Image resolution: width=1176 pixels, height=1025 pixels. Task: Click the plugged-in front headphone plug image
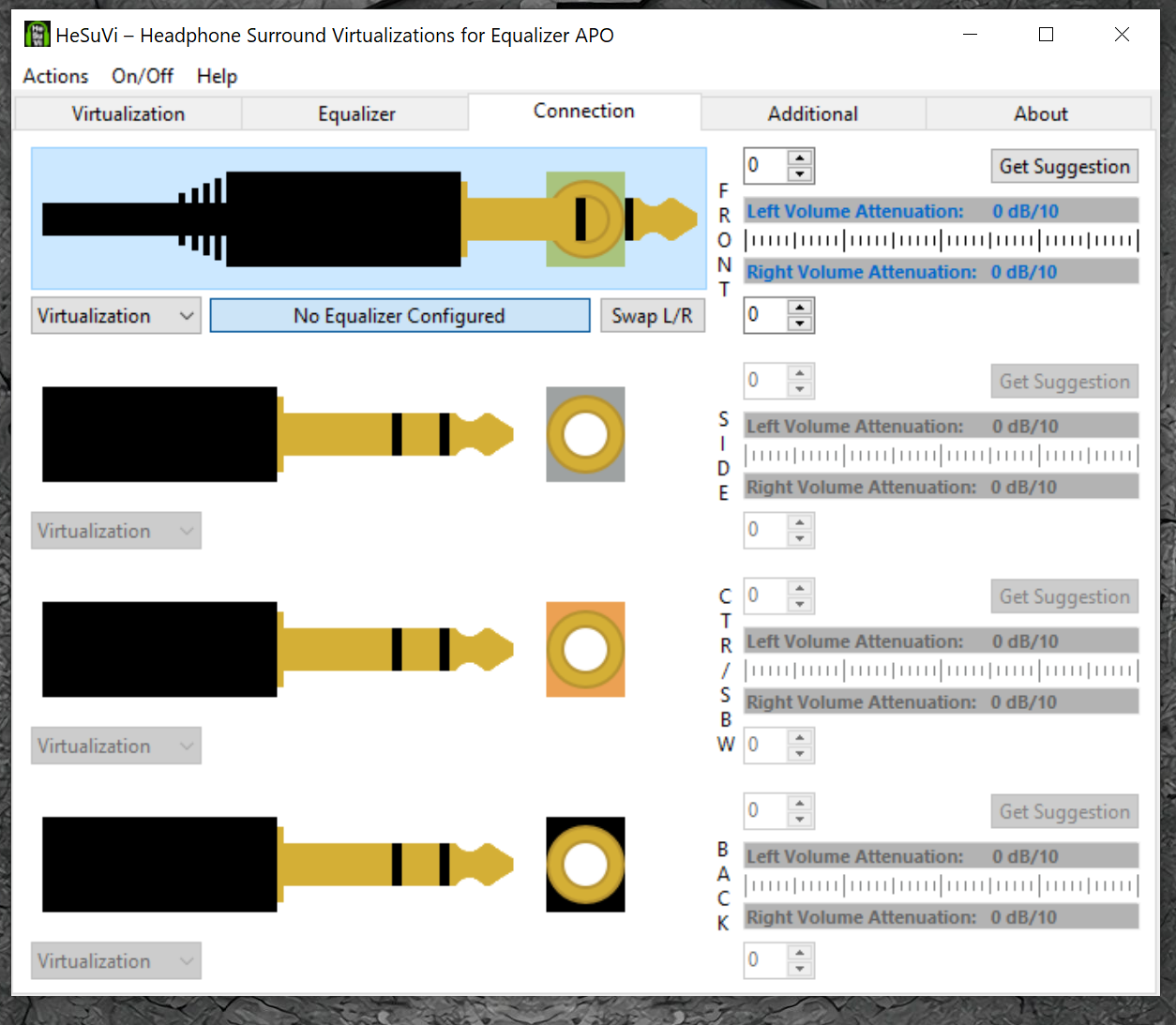pyautogui.click(x=369, y=219)
